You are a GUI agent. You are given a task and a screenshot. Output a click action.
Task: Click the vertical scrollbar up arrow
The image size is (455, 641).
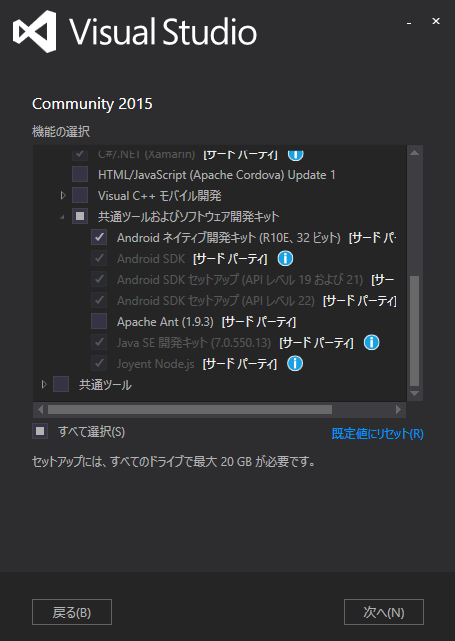coord(415,153)
